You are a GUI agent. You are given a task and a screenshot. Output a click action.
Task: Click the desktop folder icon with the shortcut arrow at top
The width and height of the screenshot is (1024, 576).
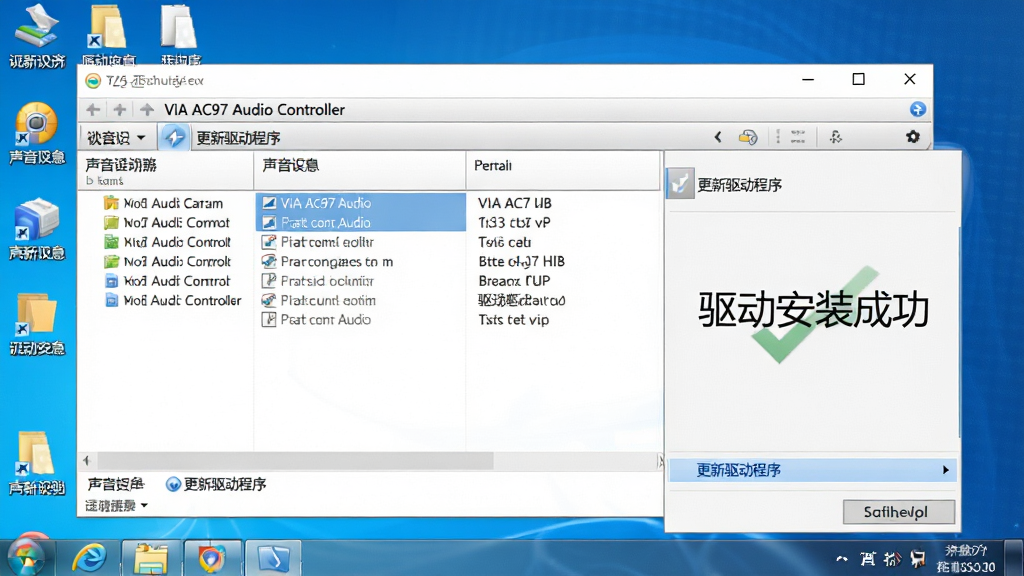coord(109,36)
